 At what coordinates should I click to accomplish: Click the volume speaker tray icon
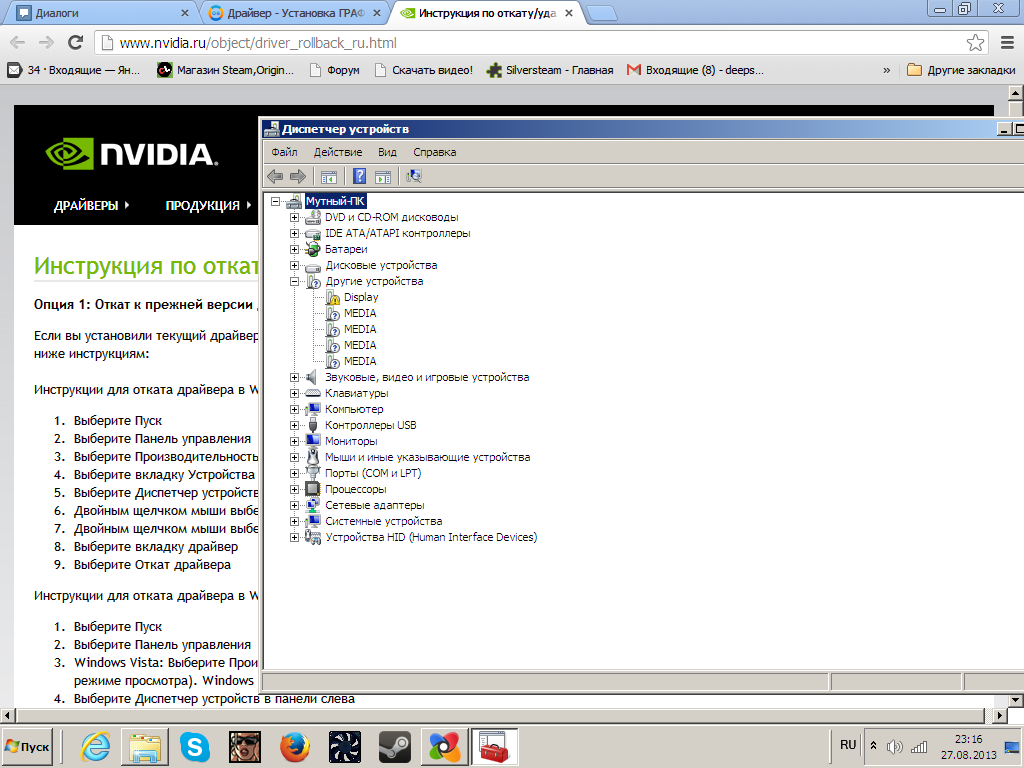(895, 746)
